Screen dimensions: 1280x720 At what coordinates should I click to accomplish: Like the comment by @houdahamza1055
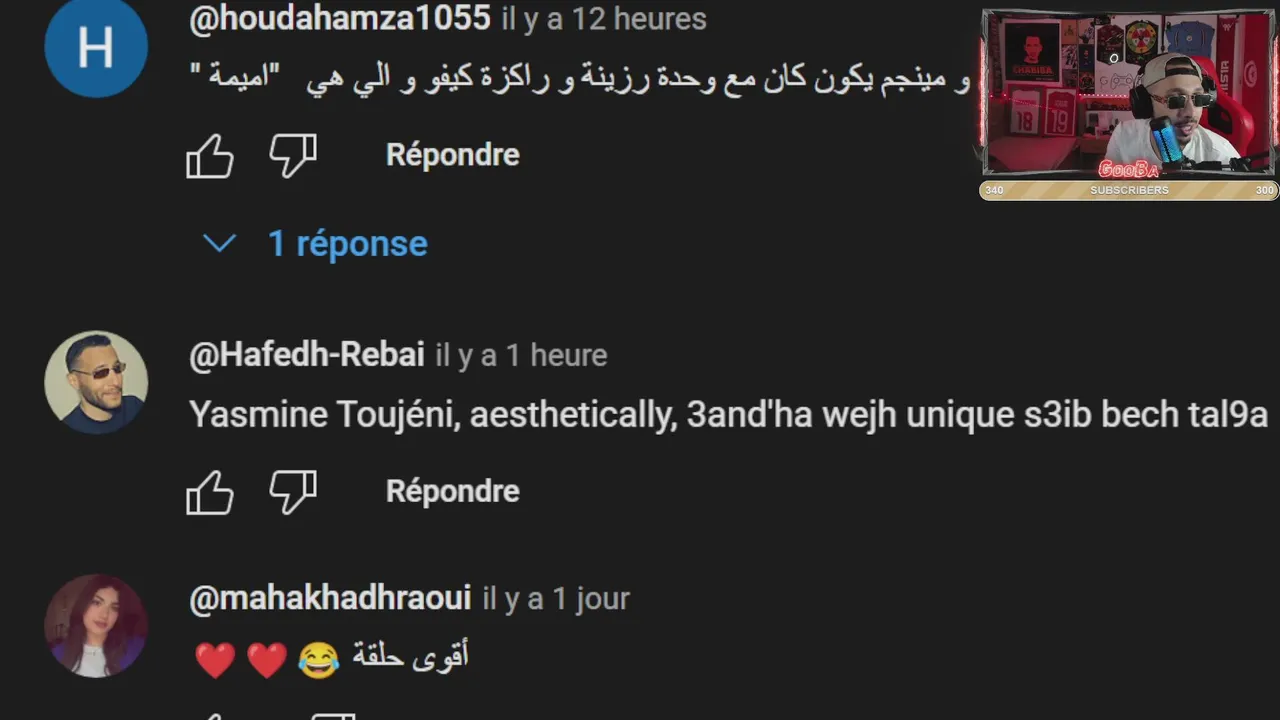point(210,156)
